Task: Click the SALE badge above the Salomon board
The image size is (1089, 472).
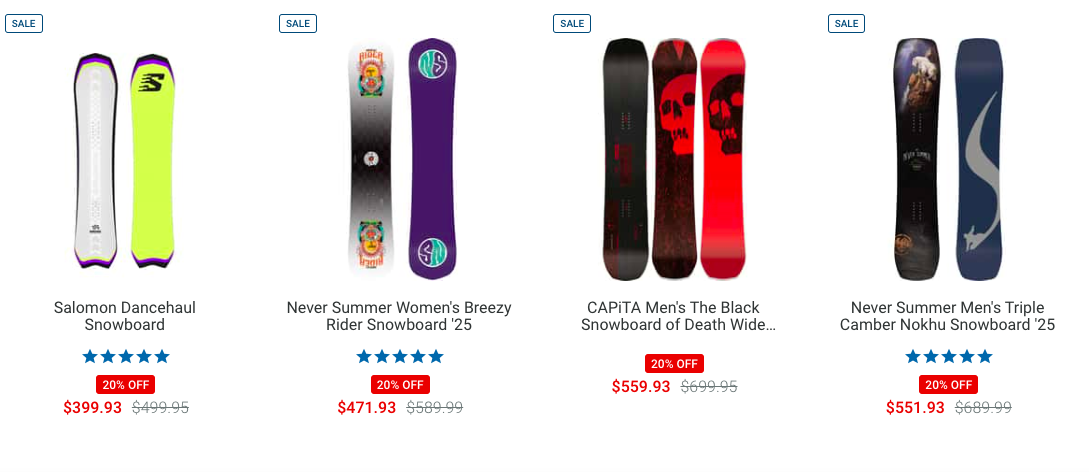Action: click(24, 23)
